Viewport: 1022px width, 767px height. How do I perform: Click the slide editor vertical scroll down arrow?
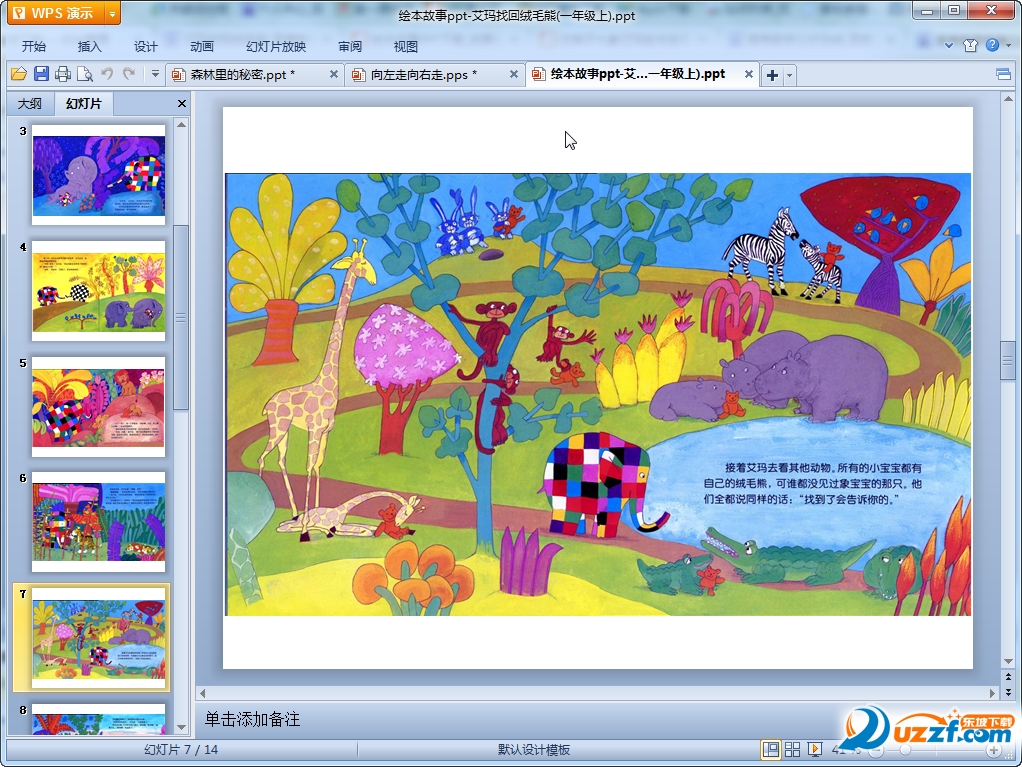[1008, 661]
